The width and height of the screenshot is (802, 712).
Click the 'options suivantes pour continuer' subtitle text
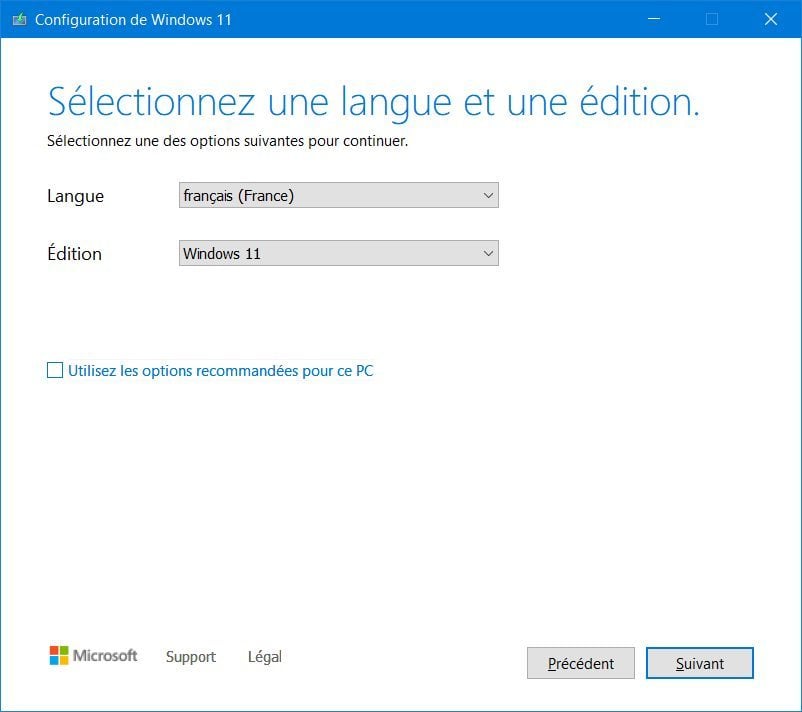click(299, 141)
